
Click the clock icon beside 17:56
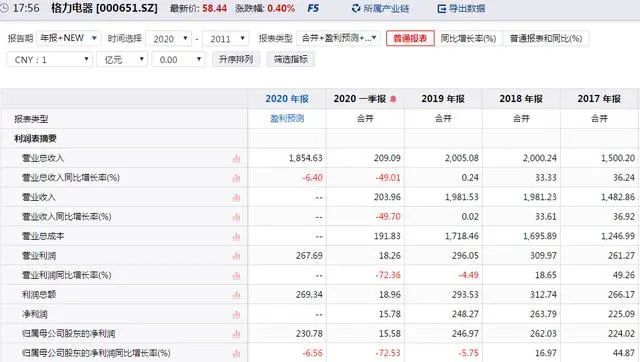(4, 8)
